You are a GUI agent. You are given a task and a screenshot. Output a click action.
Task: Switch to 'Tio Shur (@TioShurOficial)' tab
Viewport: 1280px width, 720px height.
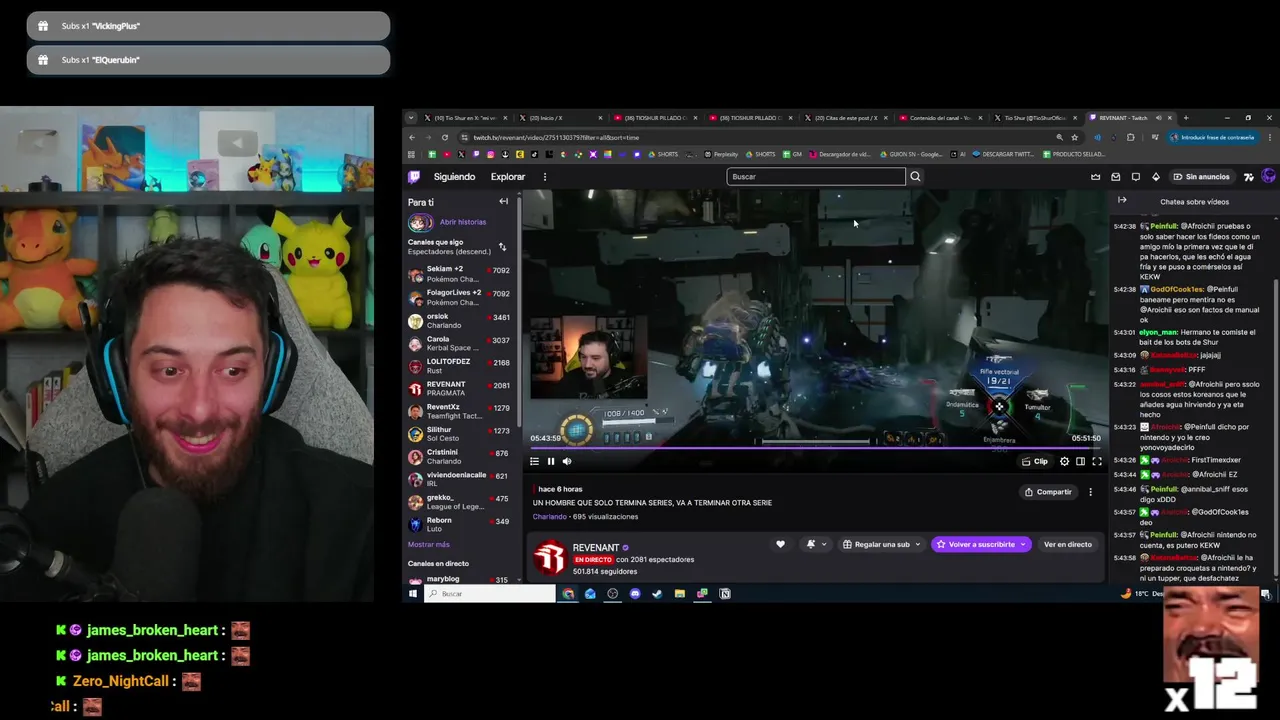pos(1034,118)
